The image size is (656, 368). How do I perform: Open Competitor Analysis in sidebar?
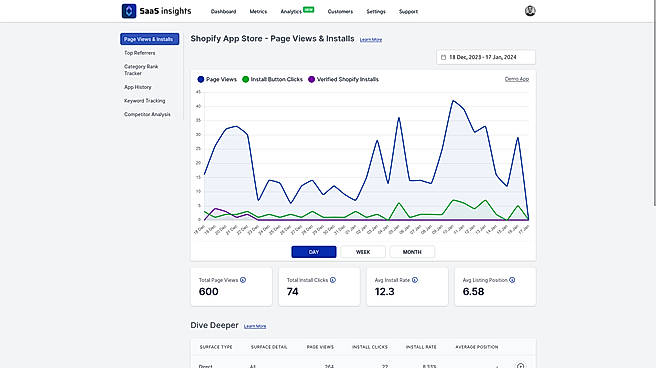tap(147, 114)
